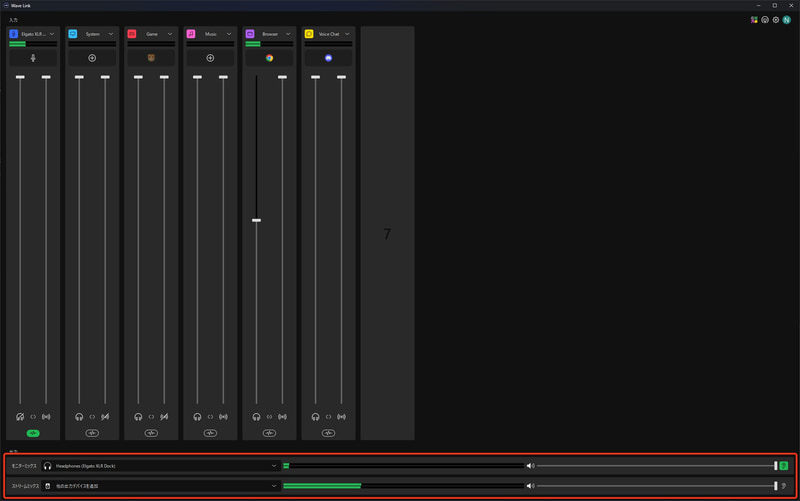Click the モニターミックス label

pyautogui.click(x=24, y=466)
